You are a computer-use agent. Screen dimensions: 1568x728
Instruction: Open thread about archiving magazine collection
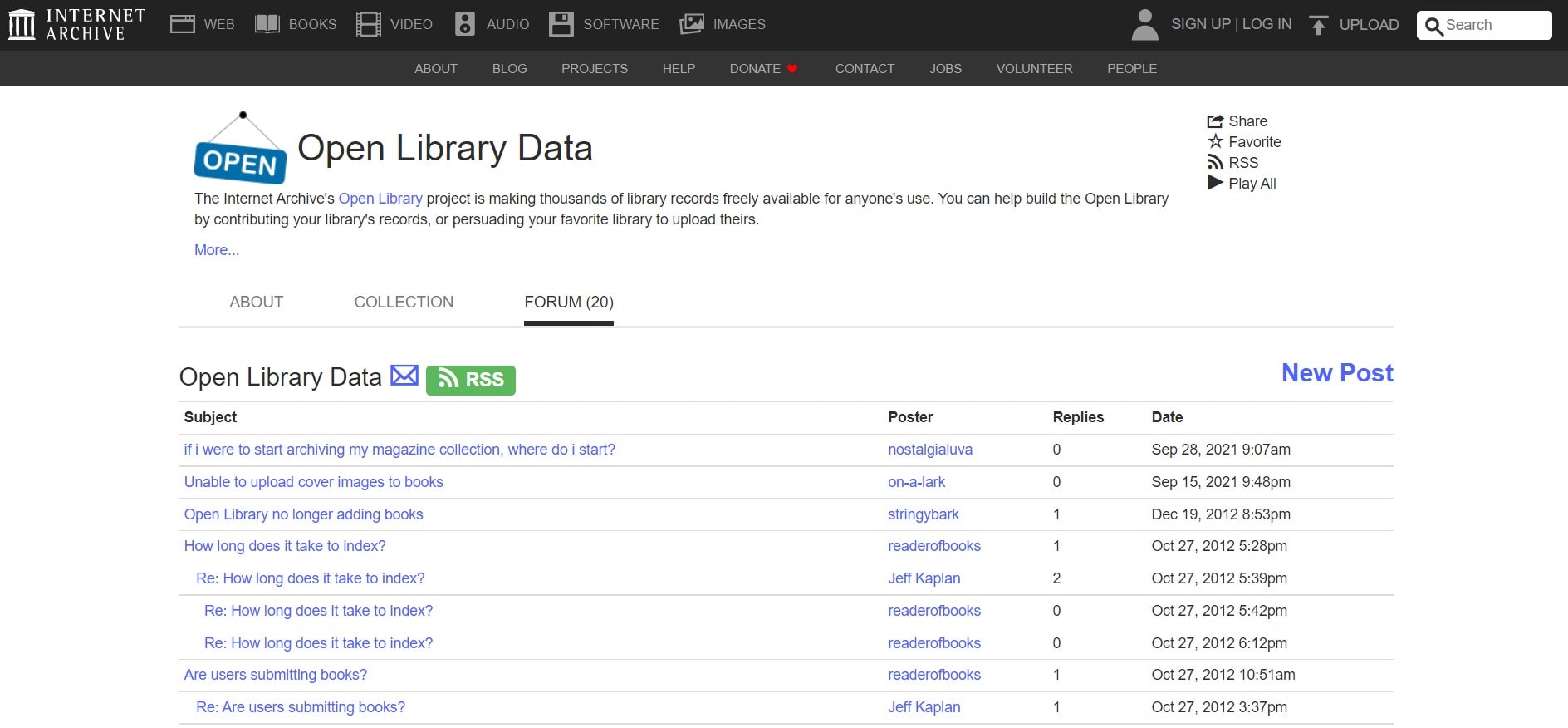click(399, 450)
